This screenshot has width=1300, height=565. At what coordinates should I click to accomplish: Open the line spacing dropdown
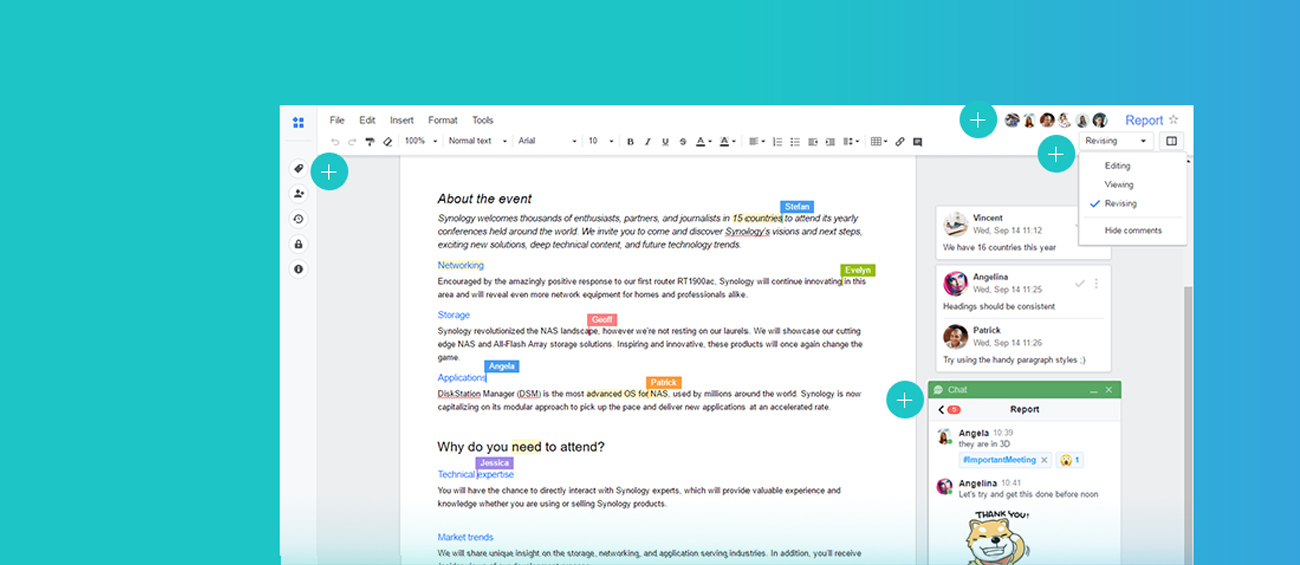point(851,142)
